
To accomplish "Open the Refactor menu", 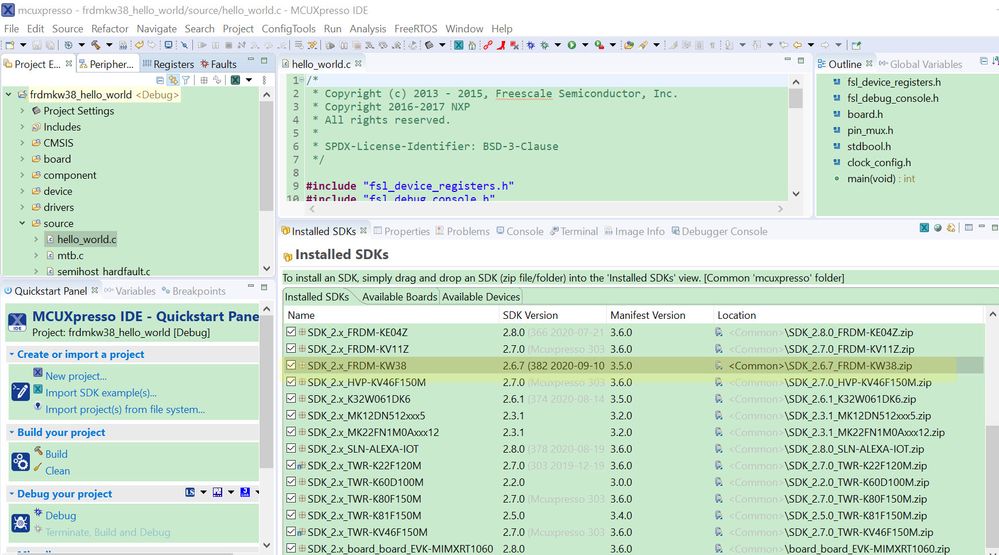I will [110, 29].
